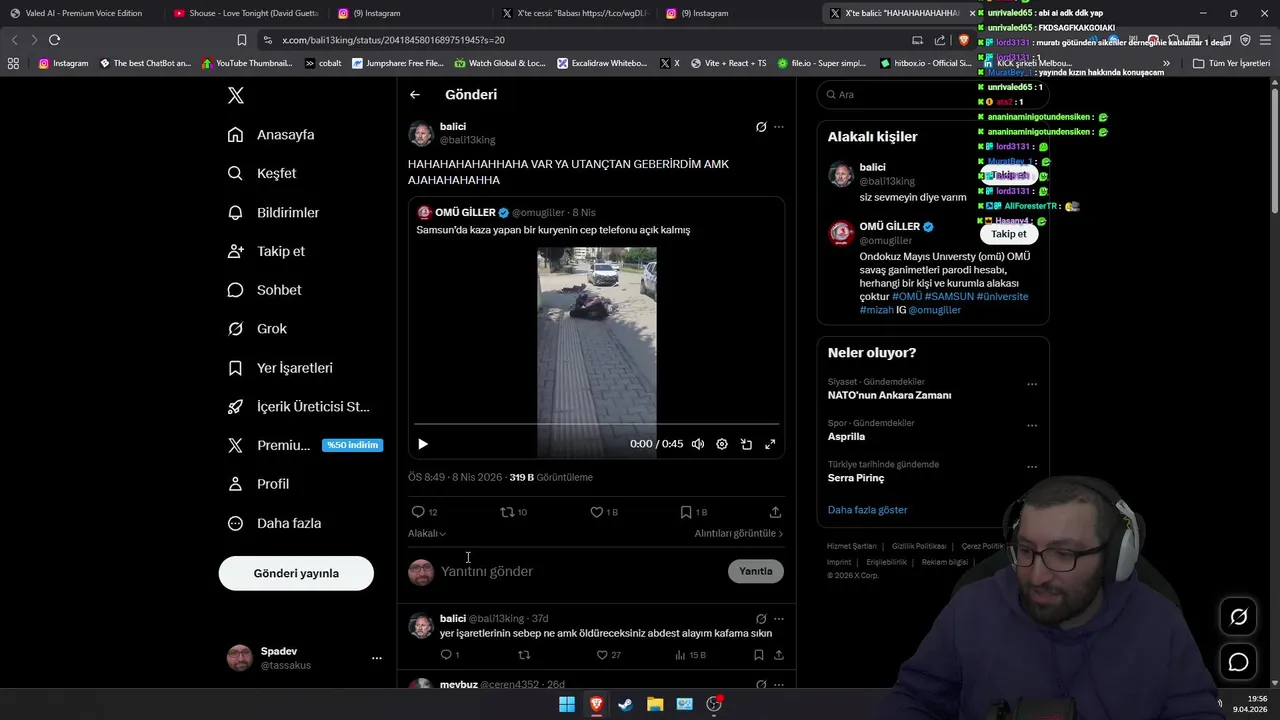Open options for Serra Pirinç trend
The width and height of the screenshot is (1280, 720).
pyautogui.click(x=1032, y=467)
